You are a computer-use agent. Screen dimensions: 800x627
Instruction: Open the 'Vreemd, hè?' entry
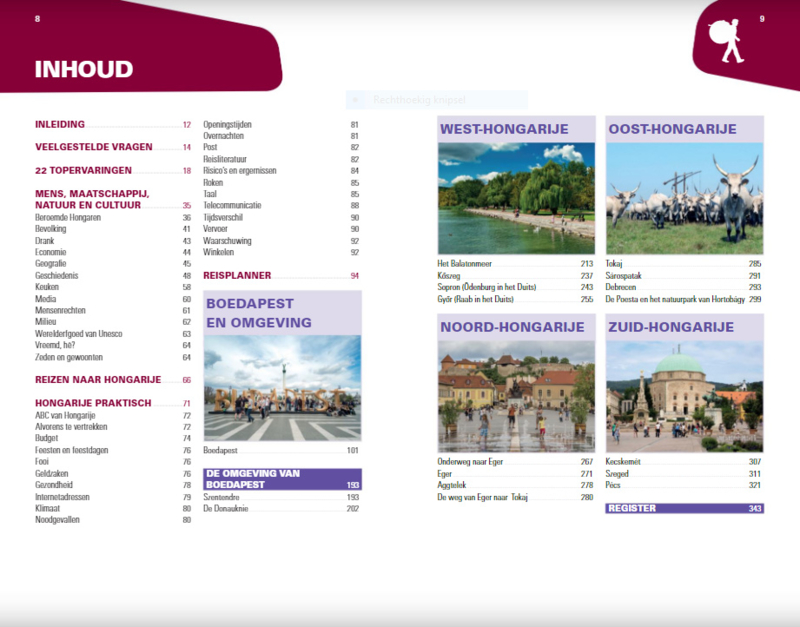click(113, 345)
